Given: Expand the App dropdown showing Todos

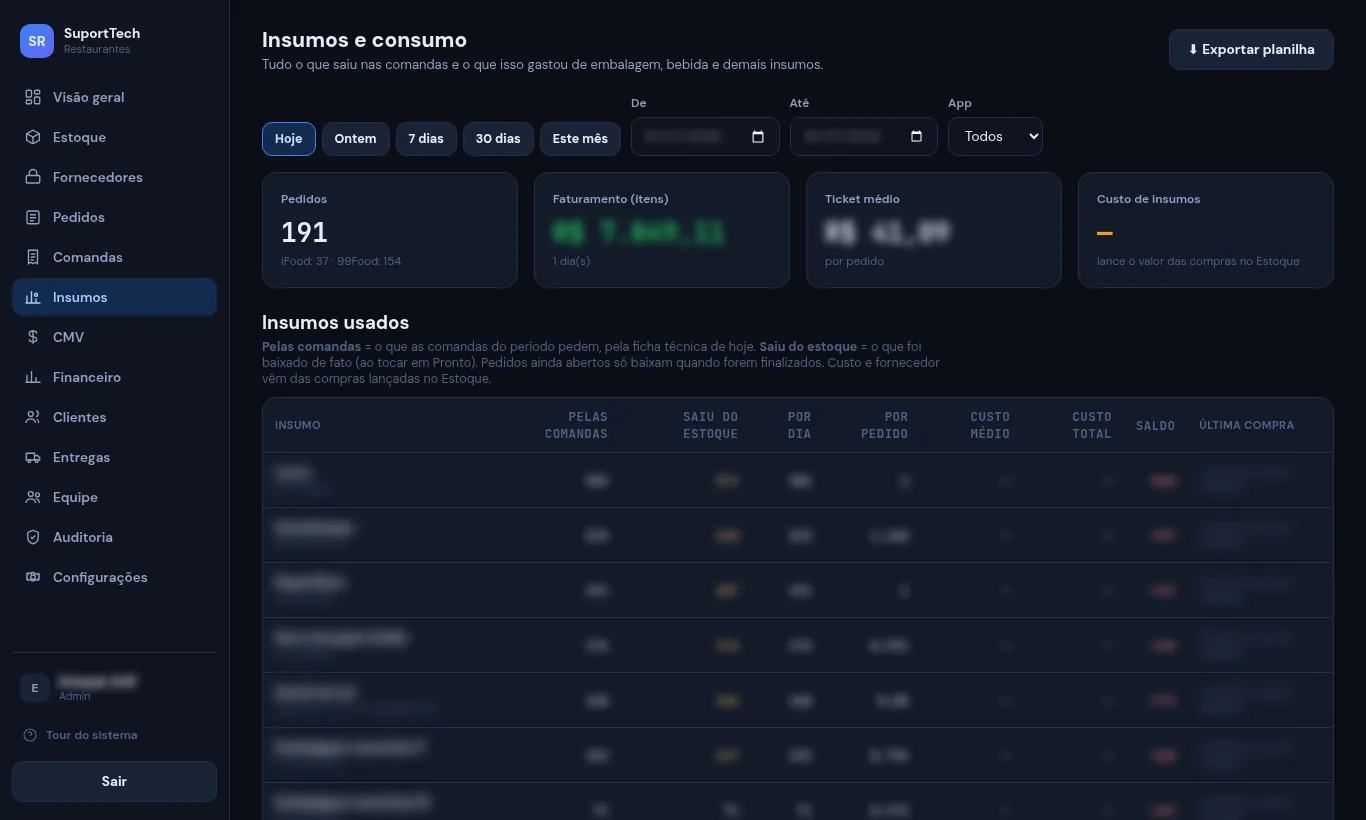Looking at the screenshot, I should point(995,137).
